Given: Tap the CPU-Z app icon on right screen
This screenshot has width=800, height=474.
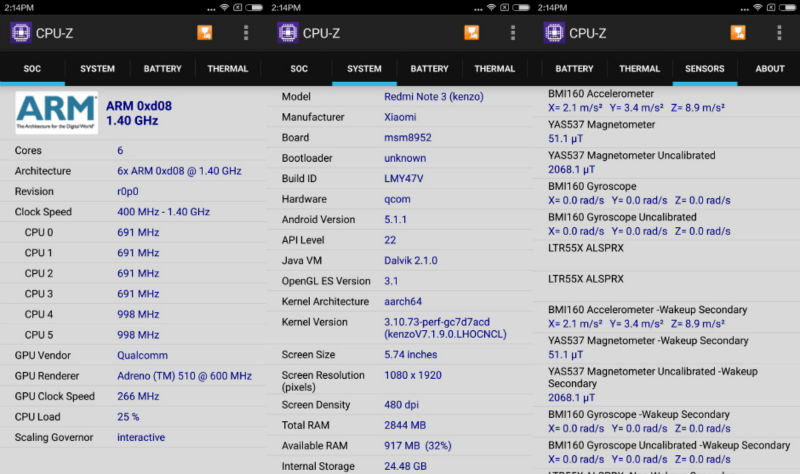Looking at the screenshot, I should click(554, 33).
